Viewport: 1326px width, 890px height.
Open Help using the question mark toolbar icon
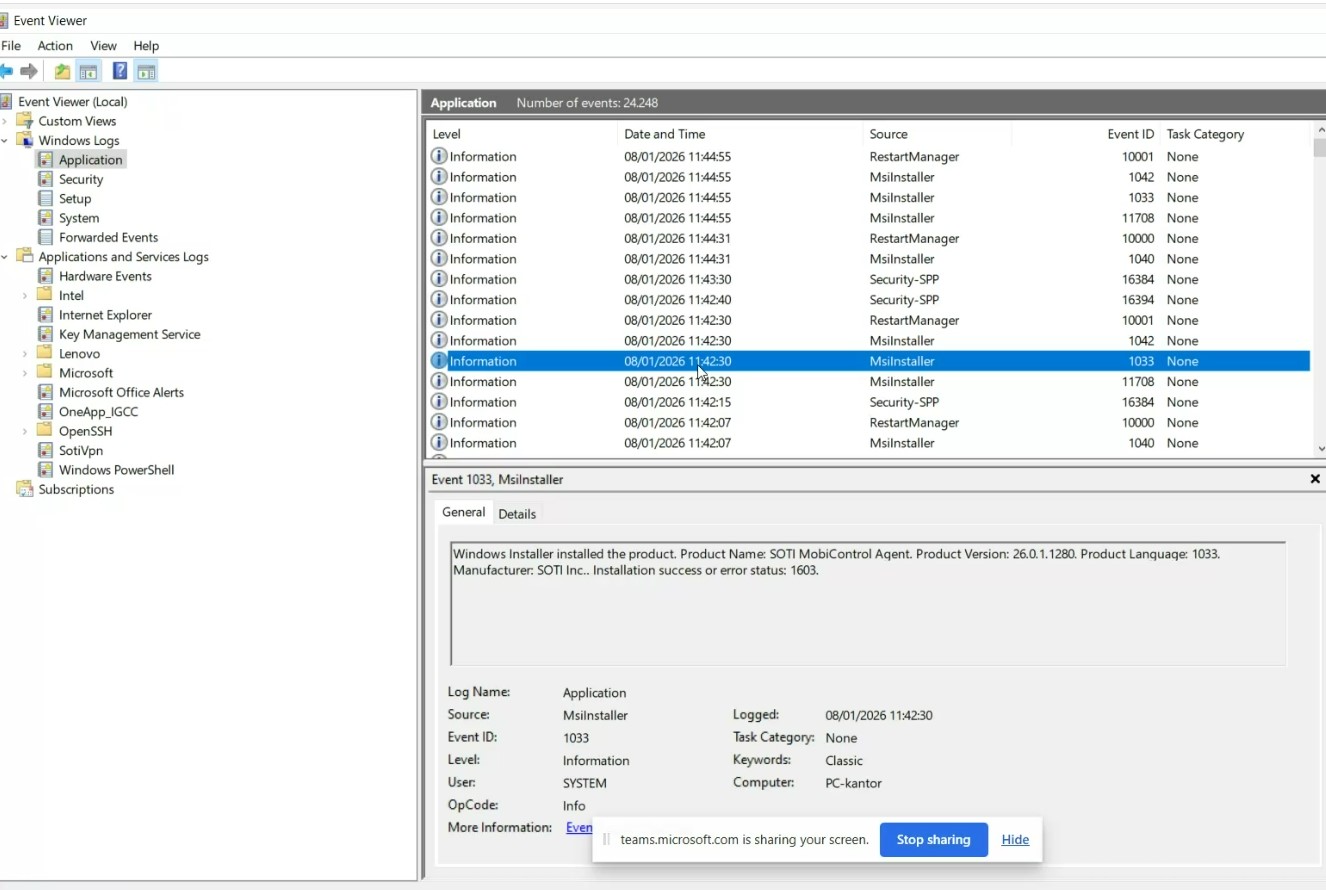[119, 70]
